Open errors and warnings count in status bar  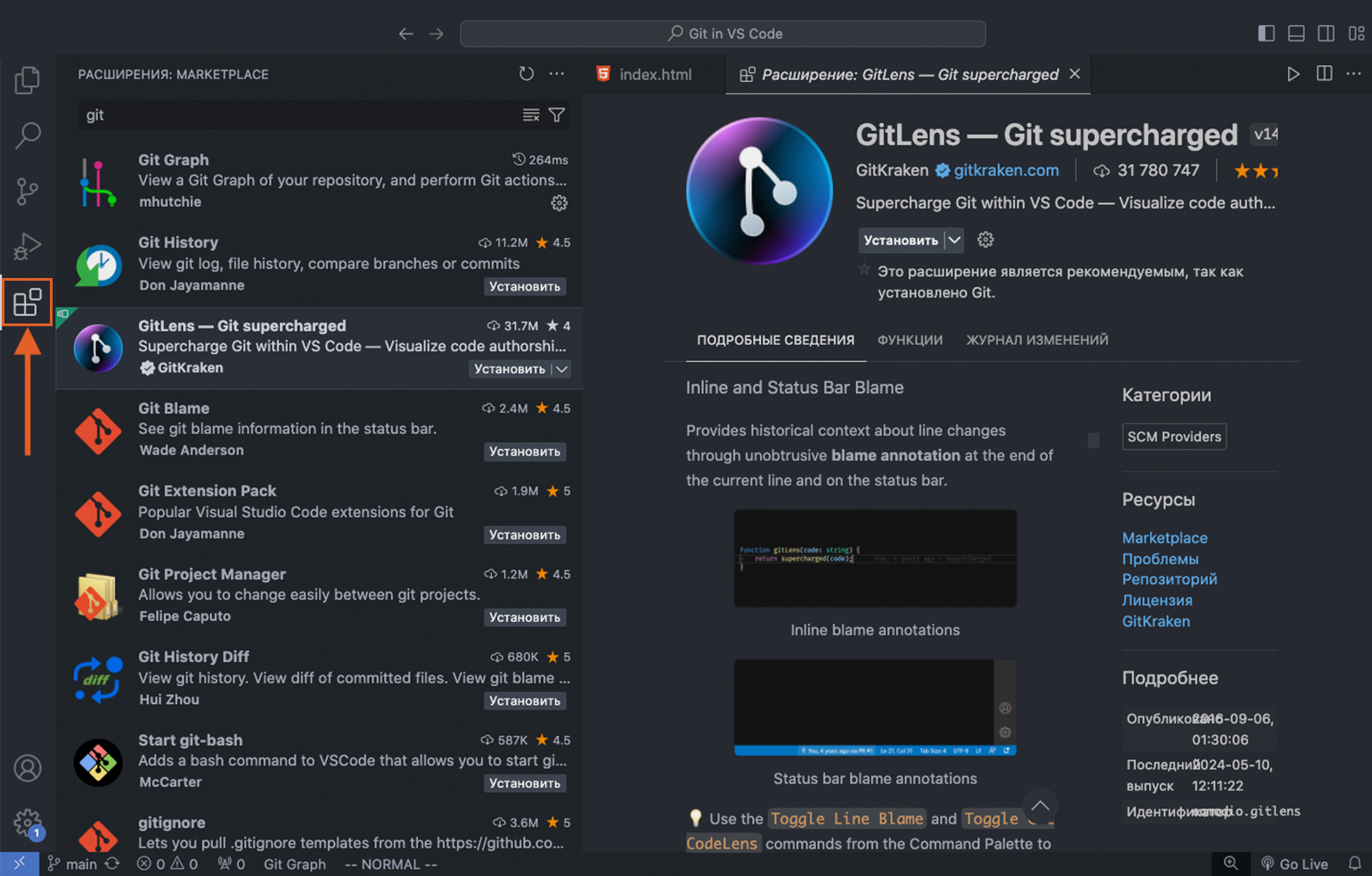167,864
